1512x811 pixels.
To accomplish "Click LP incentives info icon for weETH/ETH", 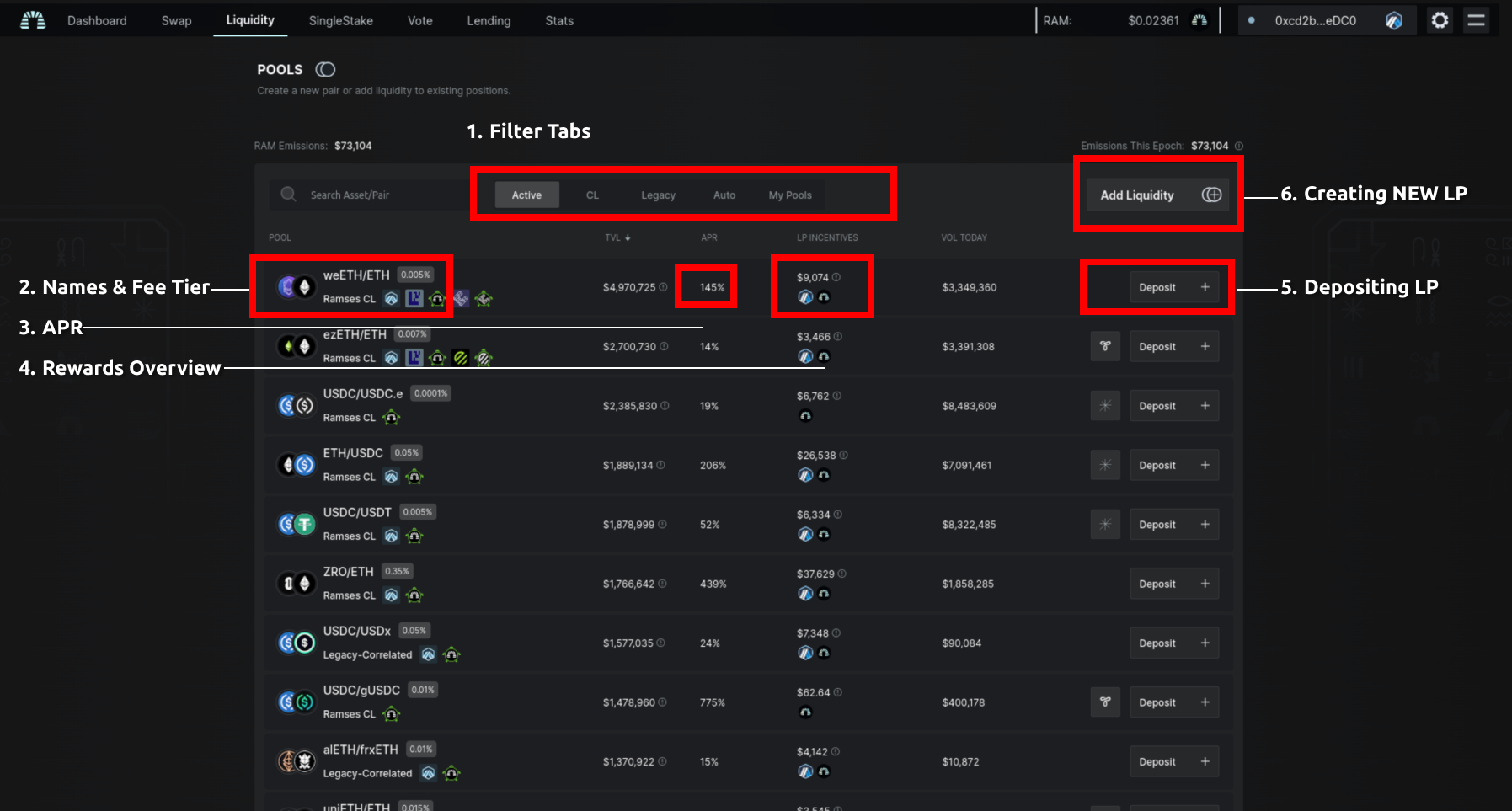I will pos(836,277).
